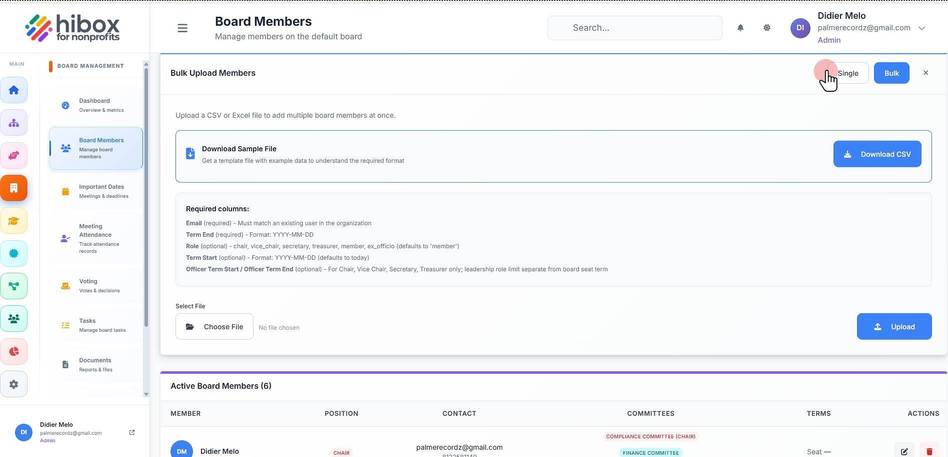Click the DI user avatar in header
The width and height of the screenshot is (948, 457).
coord(800,28)
